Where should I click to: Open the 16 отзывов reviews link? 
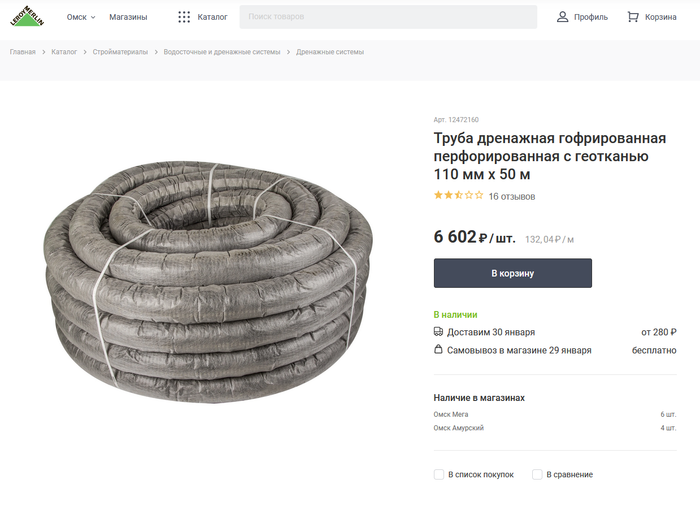point(511,197)
